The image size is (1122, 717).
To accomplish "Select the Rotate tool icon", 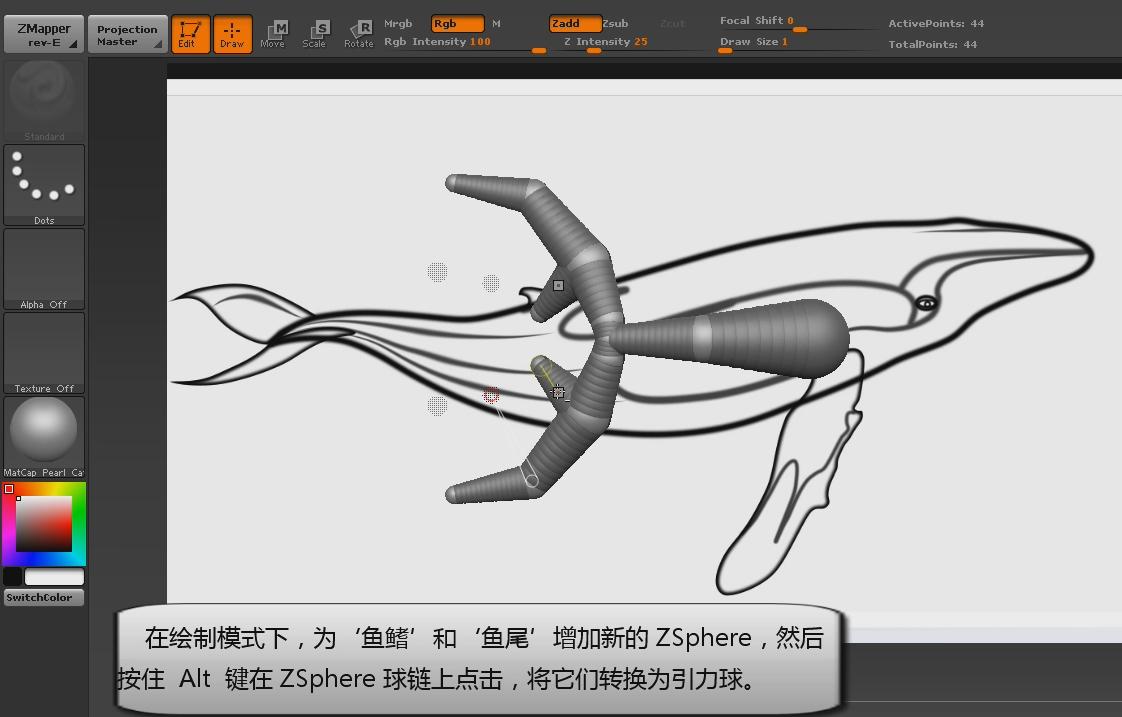I will (x=359, y=34).
